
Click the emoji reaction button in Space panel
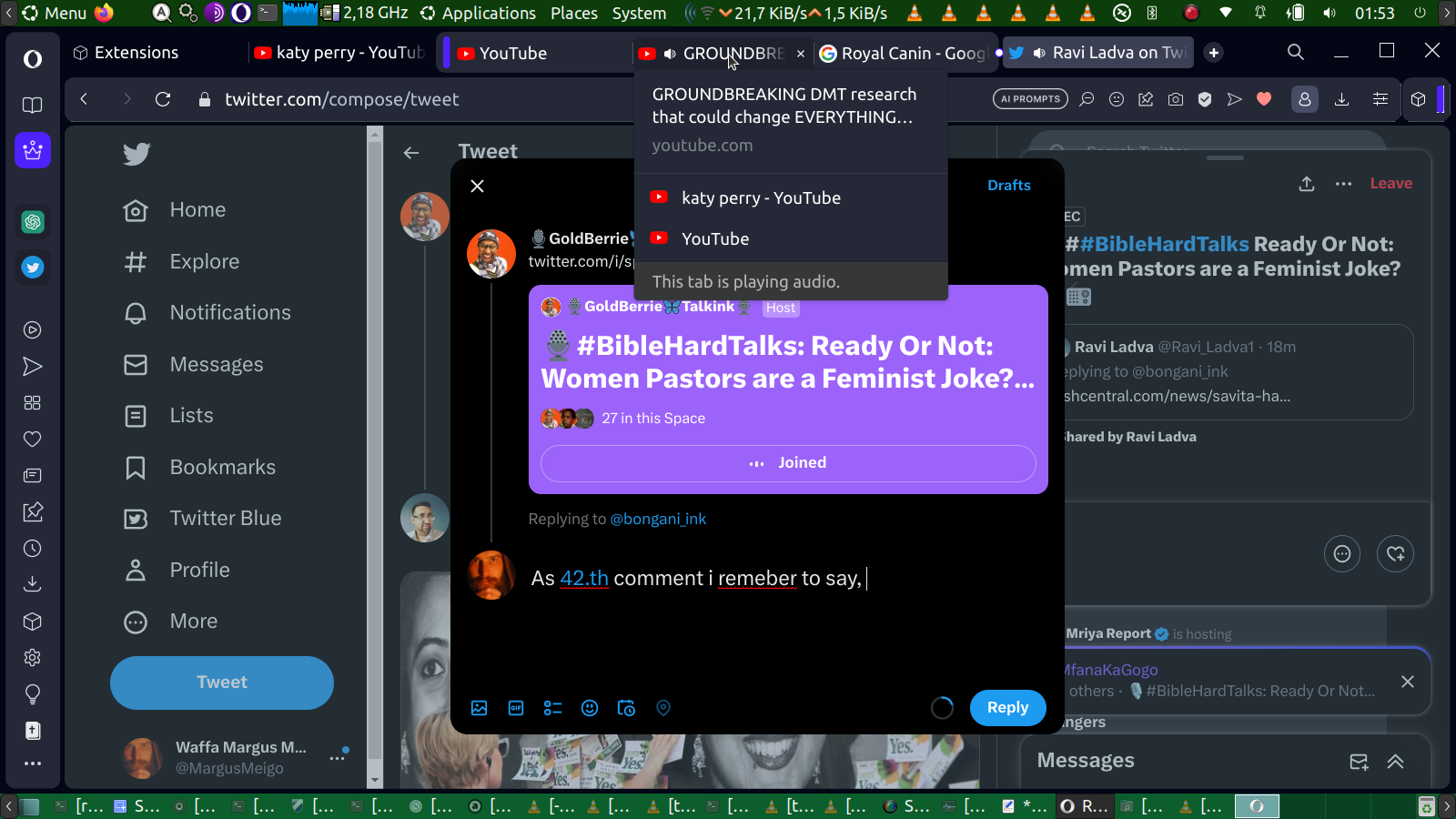click(x=1342, y=553)
